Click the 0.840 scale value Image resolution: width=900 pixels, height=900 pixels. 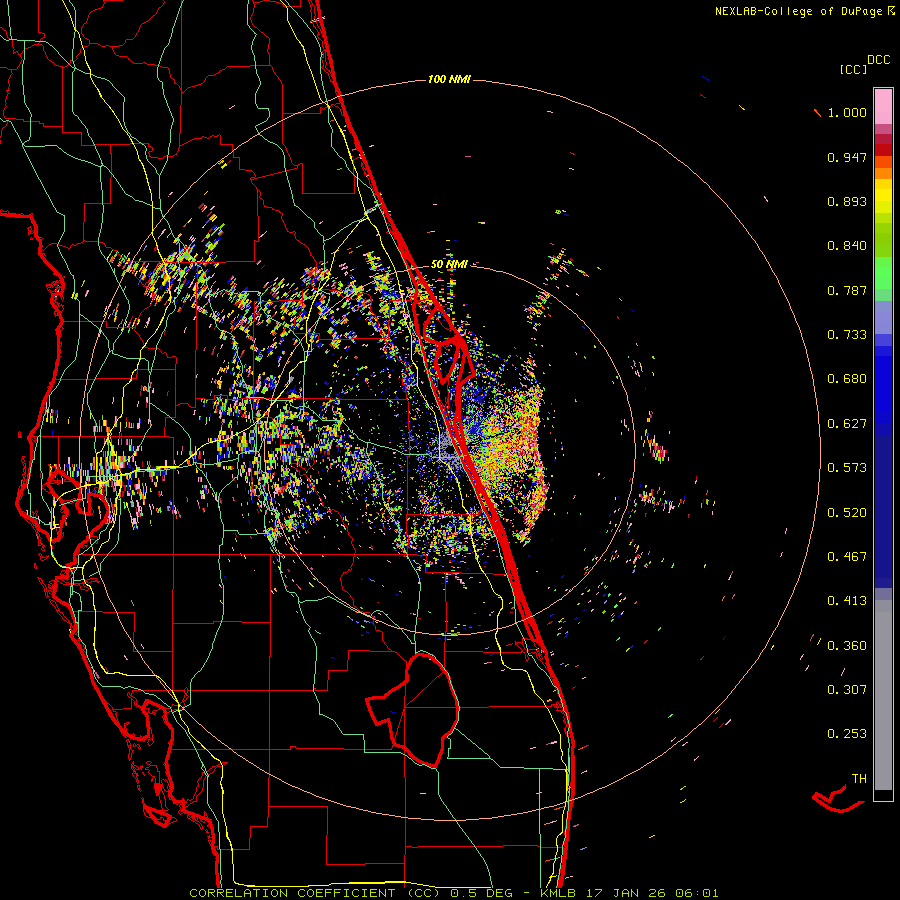click(x=847, y=246)
